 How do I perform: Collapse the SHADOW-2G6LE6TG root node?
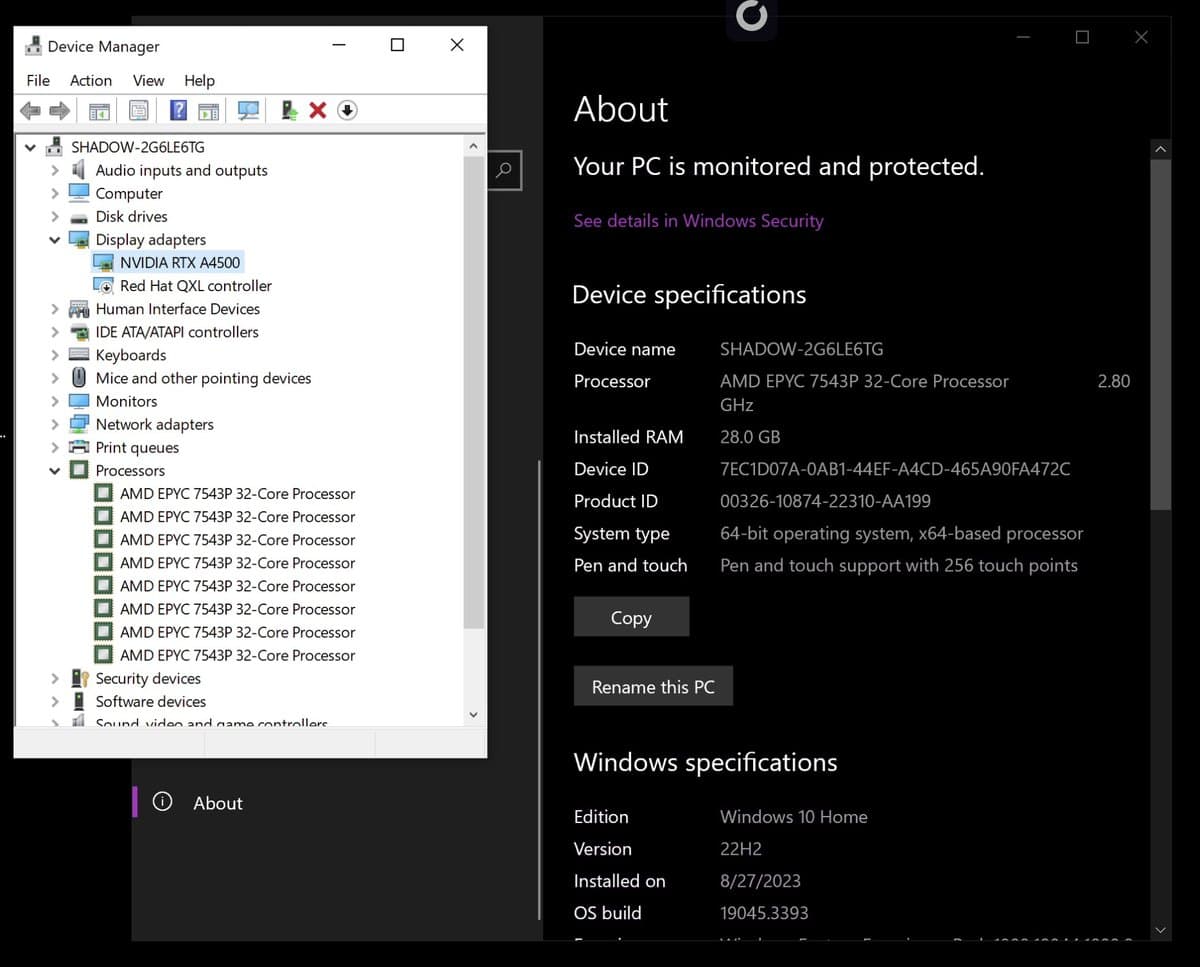coord(30,147)
